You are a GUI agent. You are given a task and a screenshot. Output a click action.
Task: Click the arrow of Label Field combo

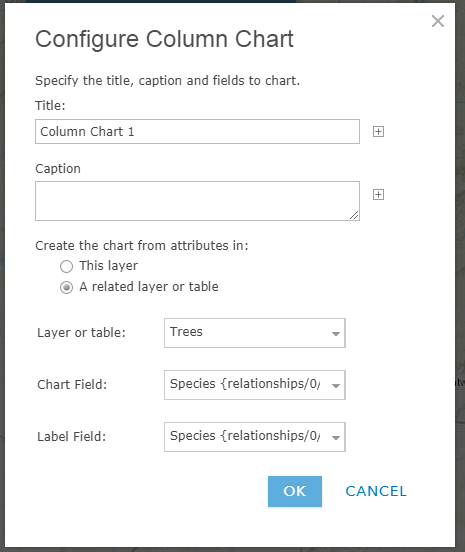click(336, 438)
